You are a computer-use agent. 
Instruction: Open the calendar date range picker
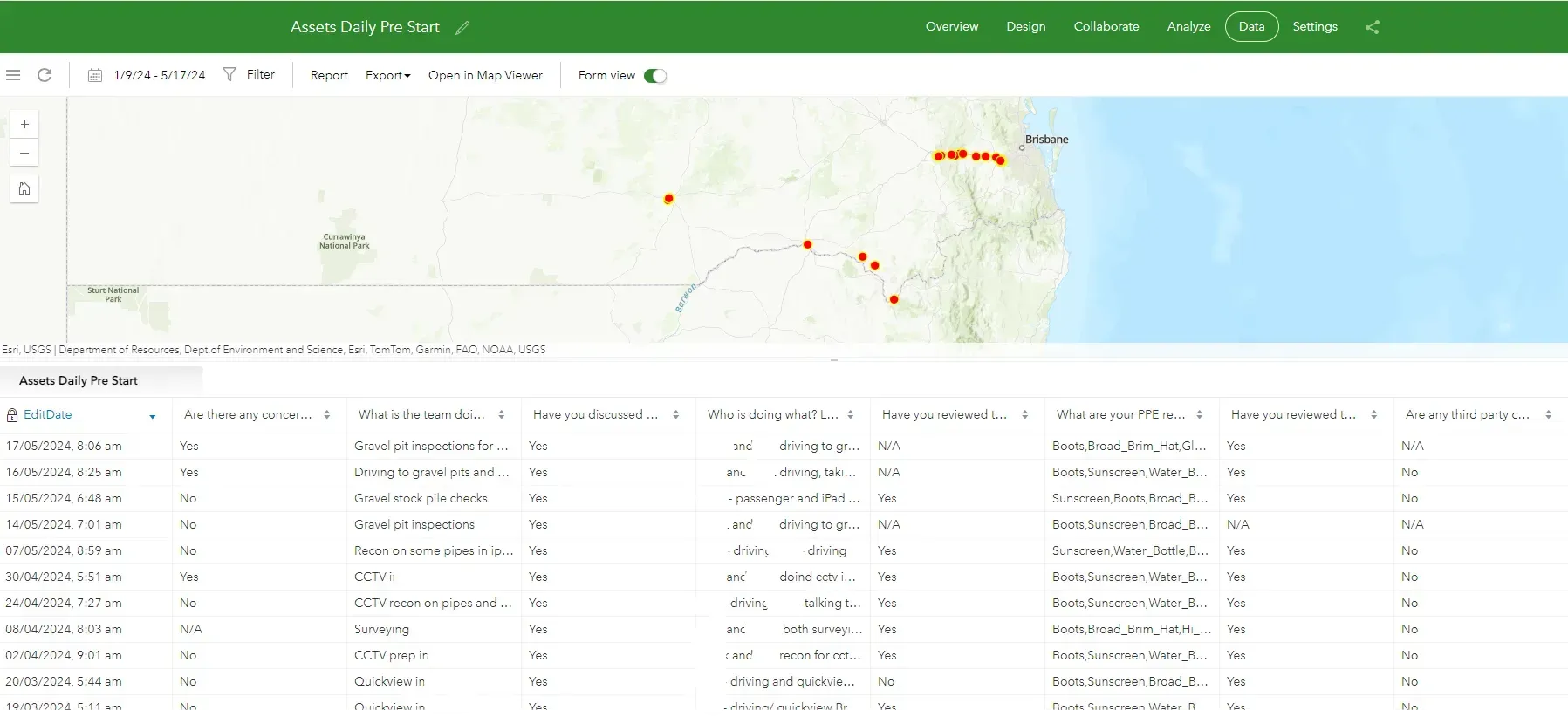95,75
